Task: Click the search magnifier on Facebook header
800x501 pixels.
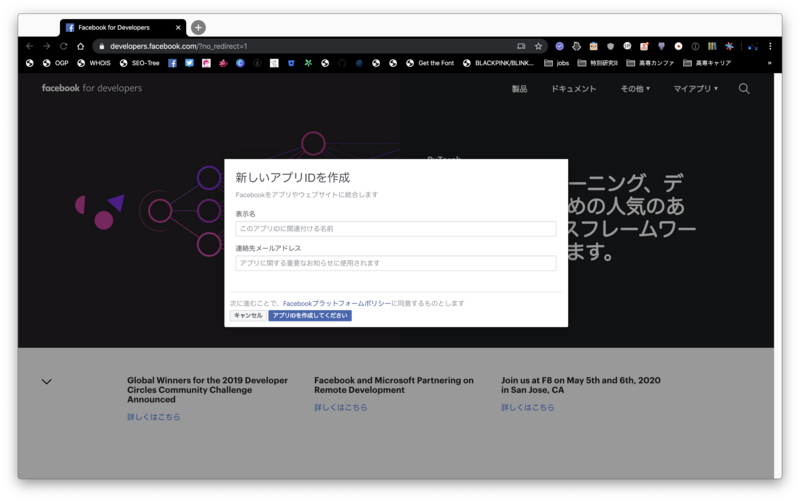Action: tap(744, 89)
